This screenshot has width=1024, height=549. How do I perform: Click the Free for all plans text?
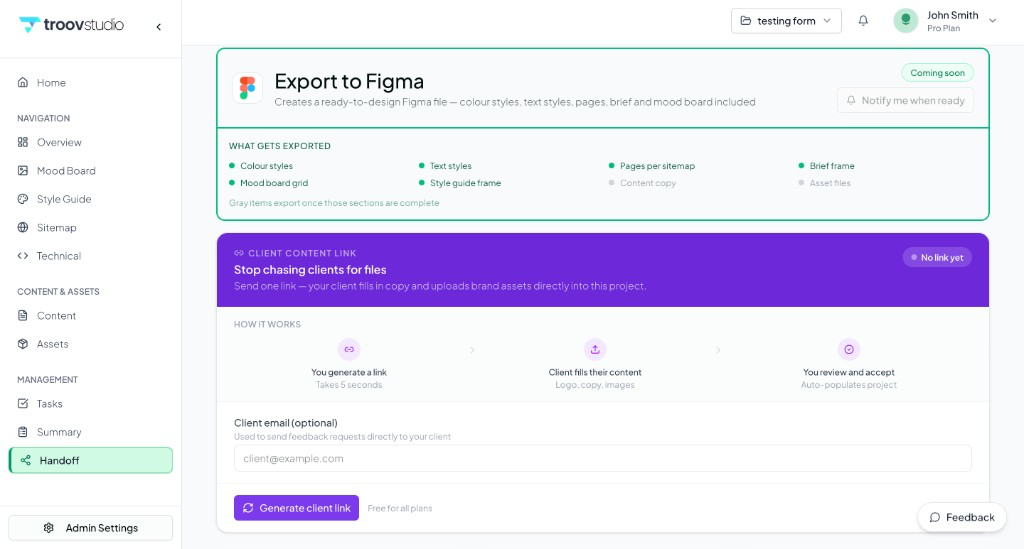(400, 509)
